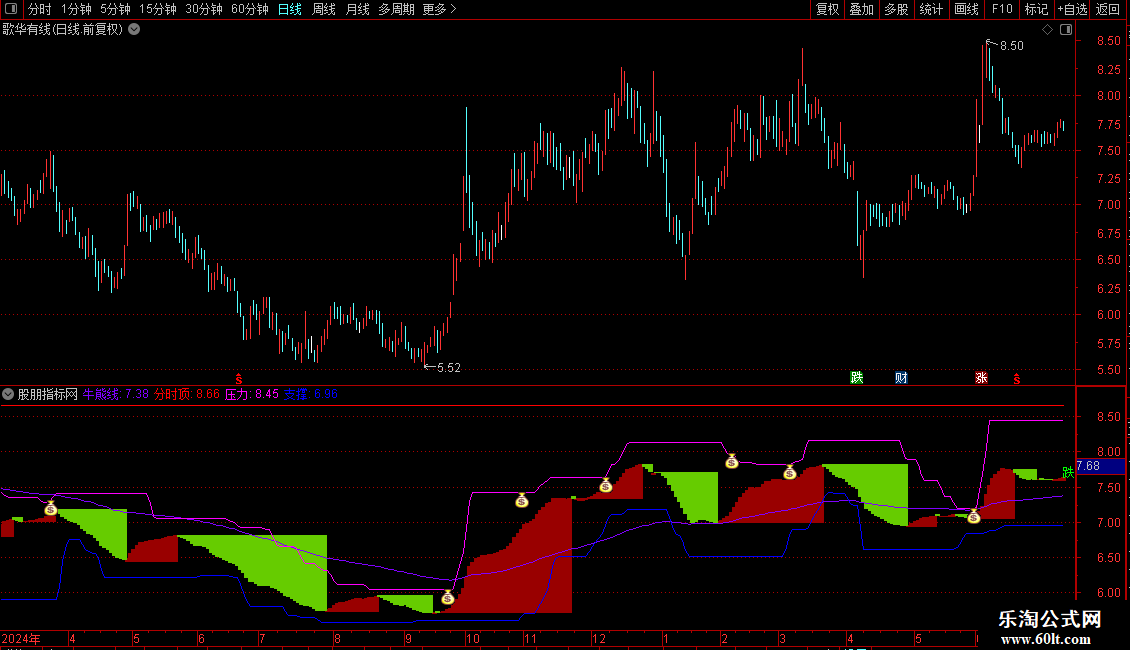The height and width of the screenshot is (650, 1130).
Task: Click the money bag signal above March 2025
Action: (790, 473)
